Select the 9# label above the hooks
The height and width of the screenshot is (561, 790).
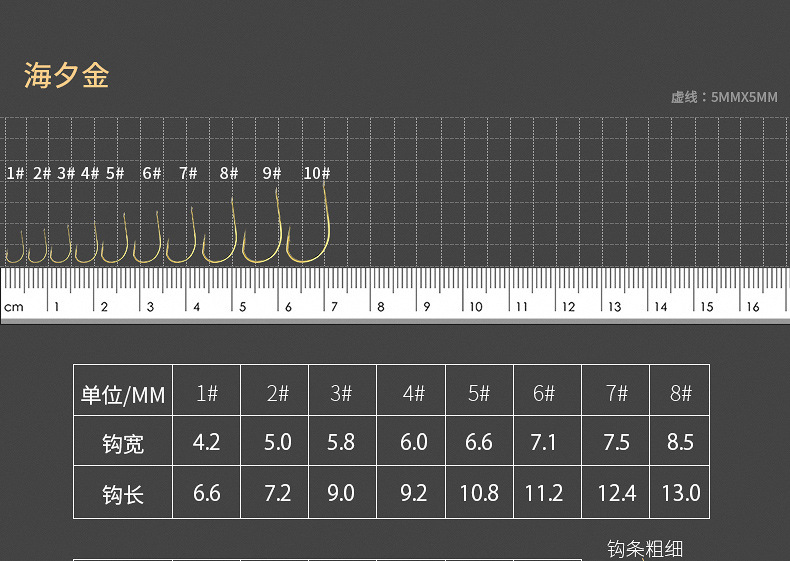click(x=272, y=173)
